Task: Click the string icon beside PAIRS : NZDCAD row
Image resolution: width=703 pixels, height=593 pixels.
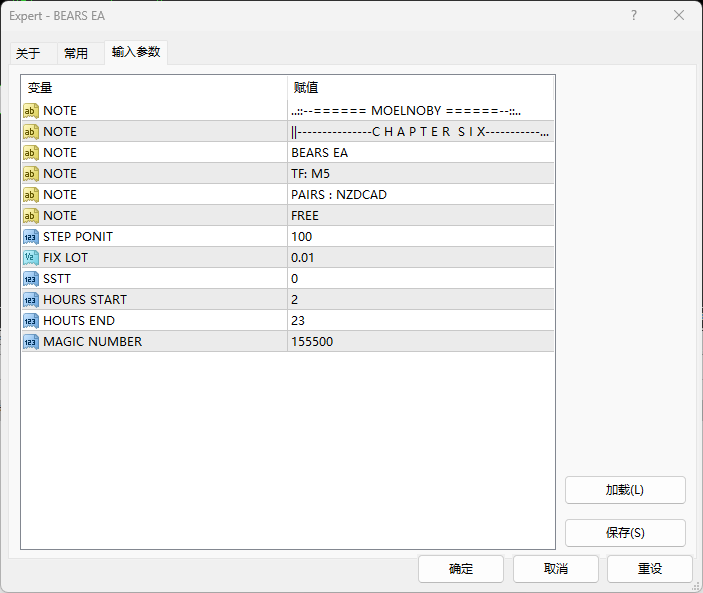Action: 31,195
